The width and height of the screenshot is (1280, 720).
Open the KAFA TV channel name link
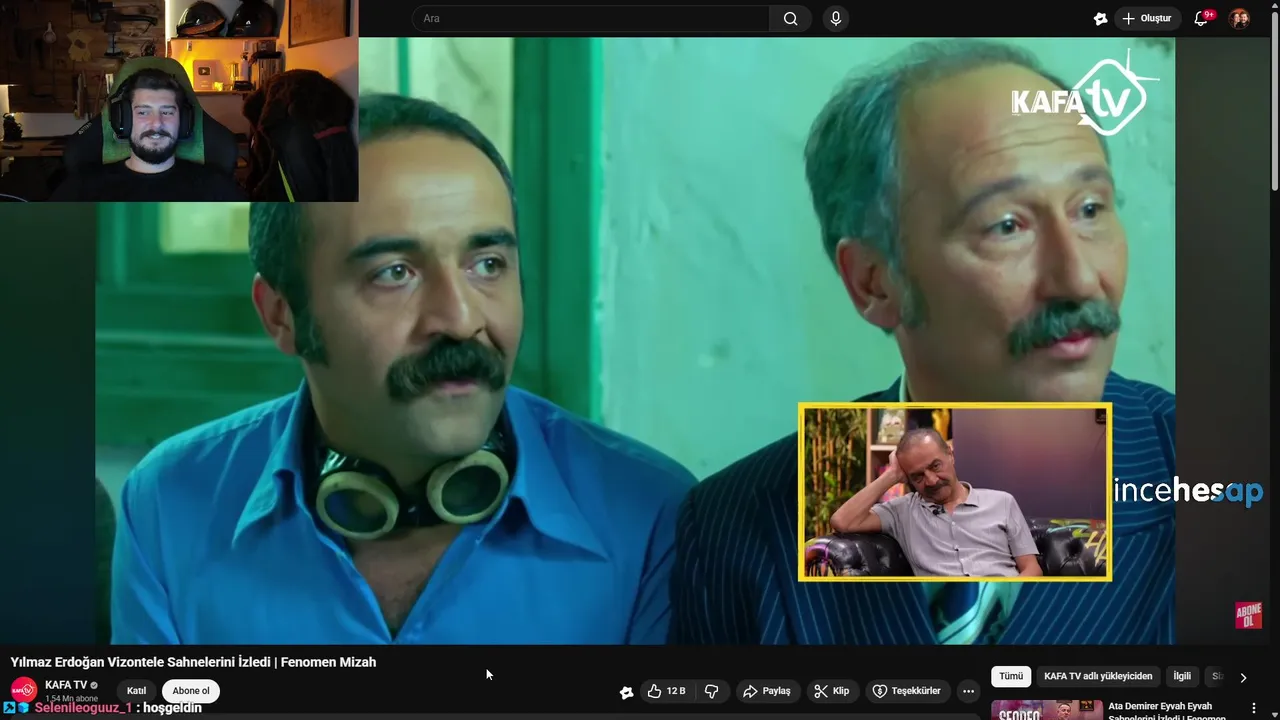[66, 685]
